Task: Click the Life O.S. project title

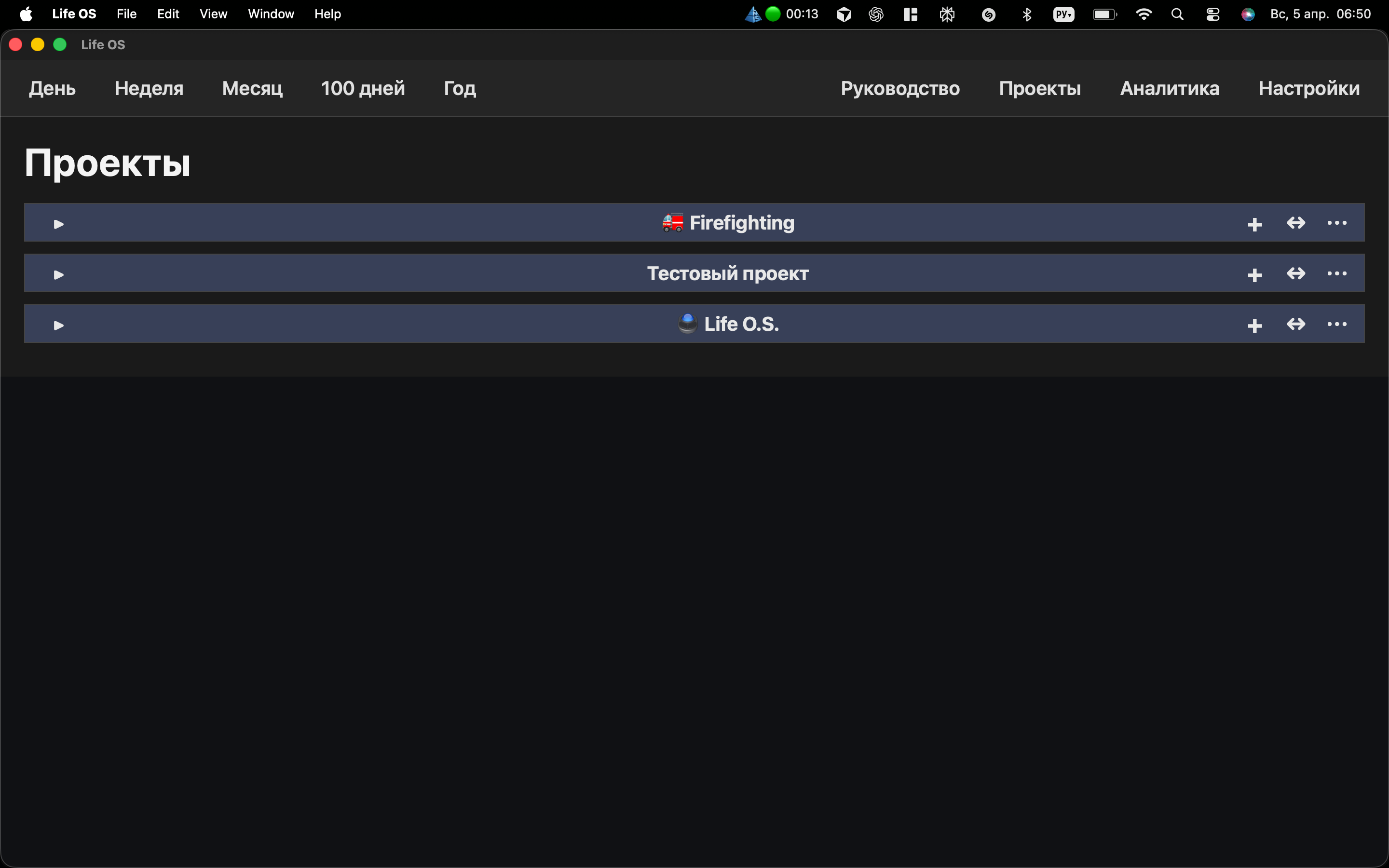Action: click(x=728, y=325)
